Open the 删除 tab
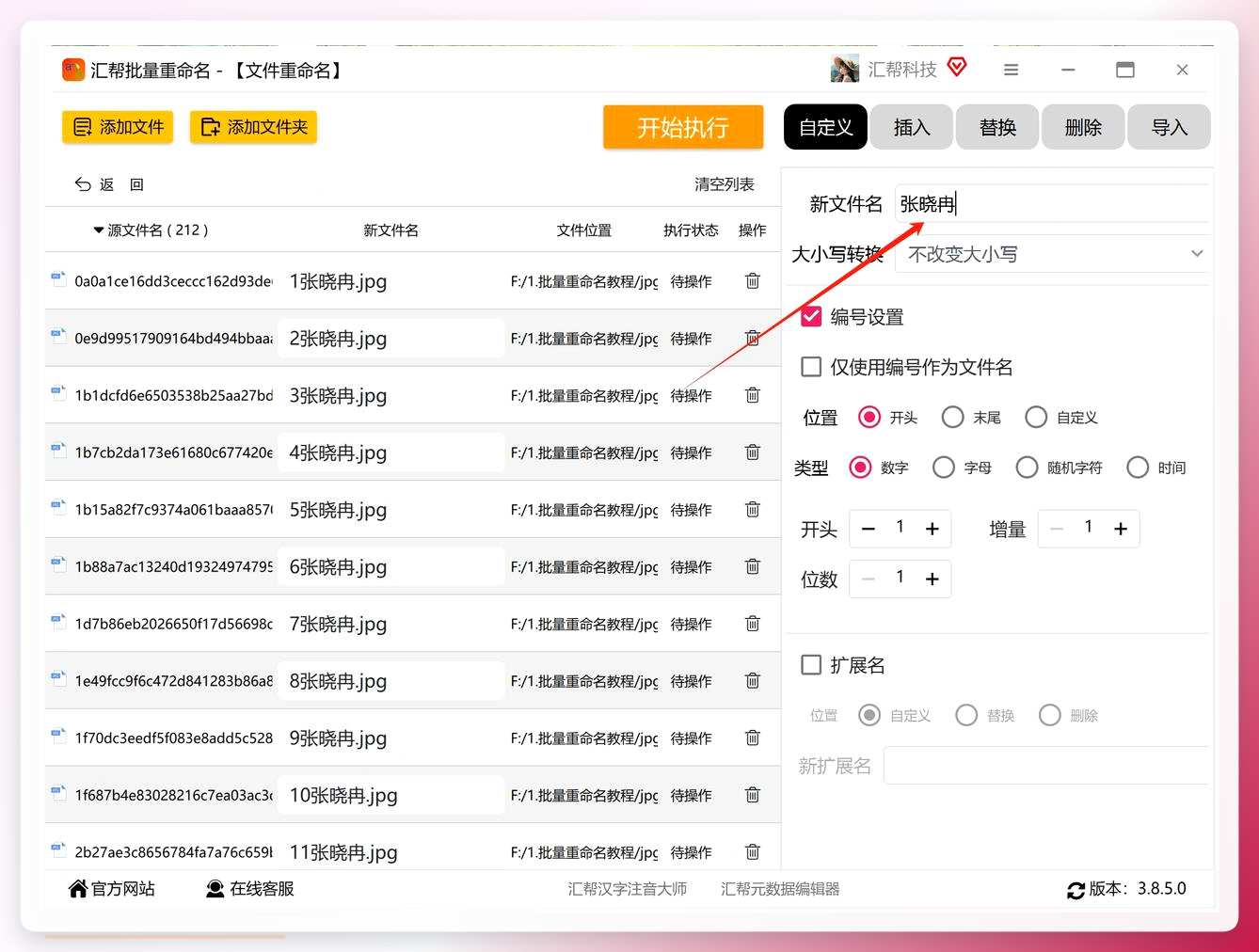 [x=1083, y=127]
